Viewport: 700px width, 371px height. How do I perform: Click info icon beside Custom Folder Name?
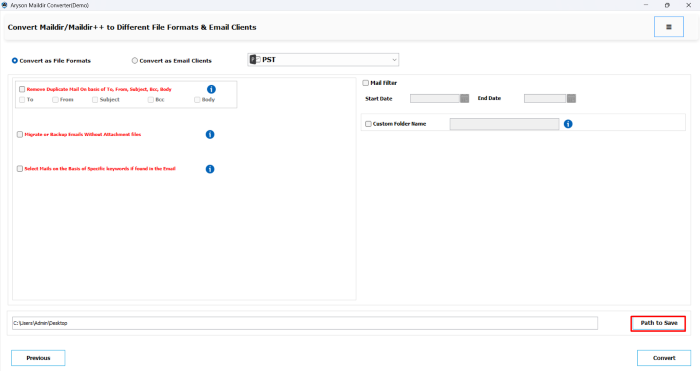(x=568, y=124)
